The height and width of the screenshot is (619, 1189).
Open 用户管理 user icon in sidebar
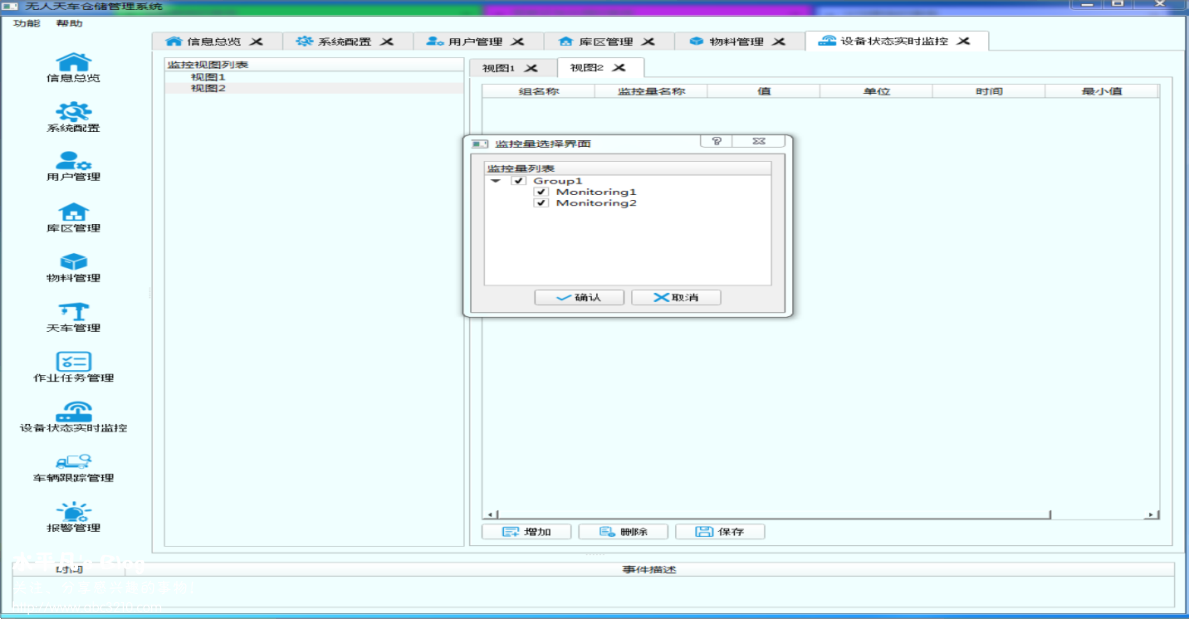73,161
